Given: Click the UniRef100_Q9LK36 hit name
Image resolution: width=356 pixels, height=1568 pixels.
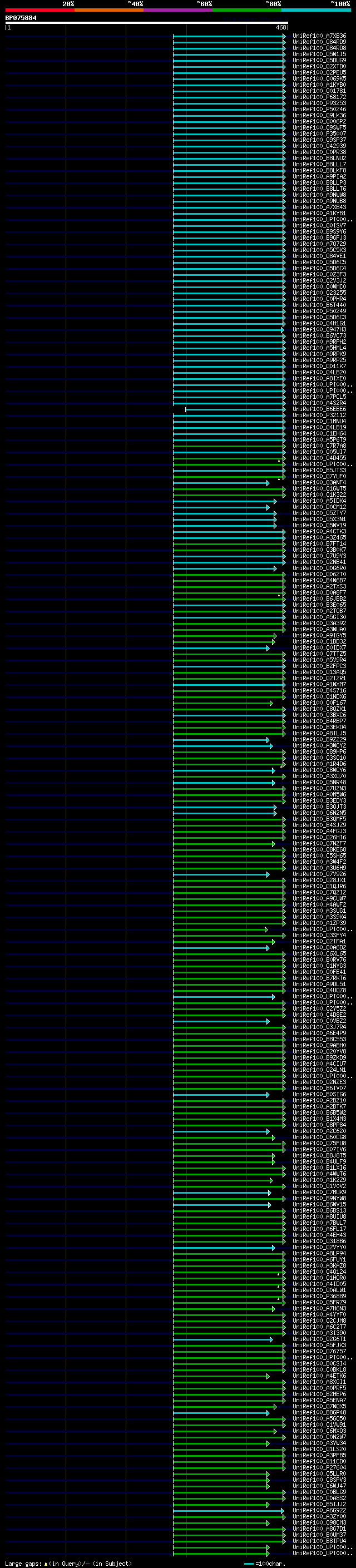Looking at the screenshot, I should pos(319,115).
